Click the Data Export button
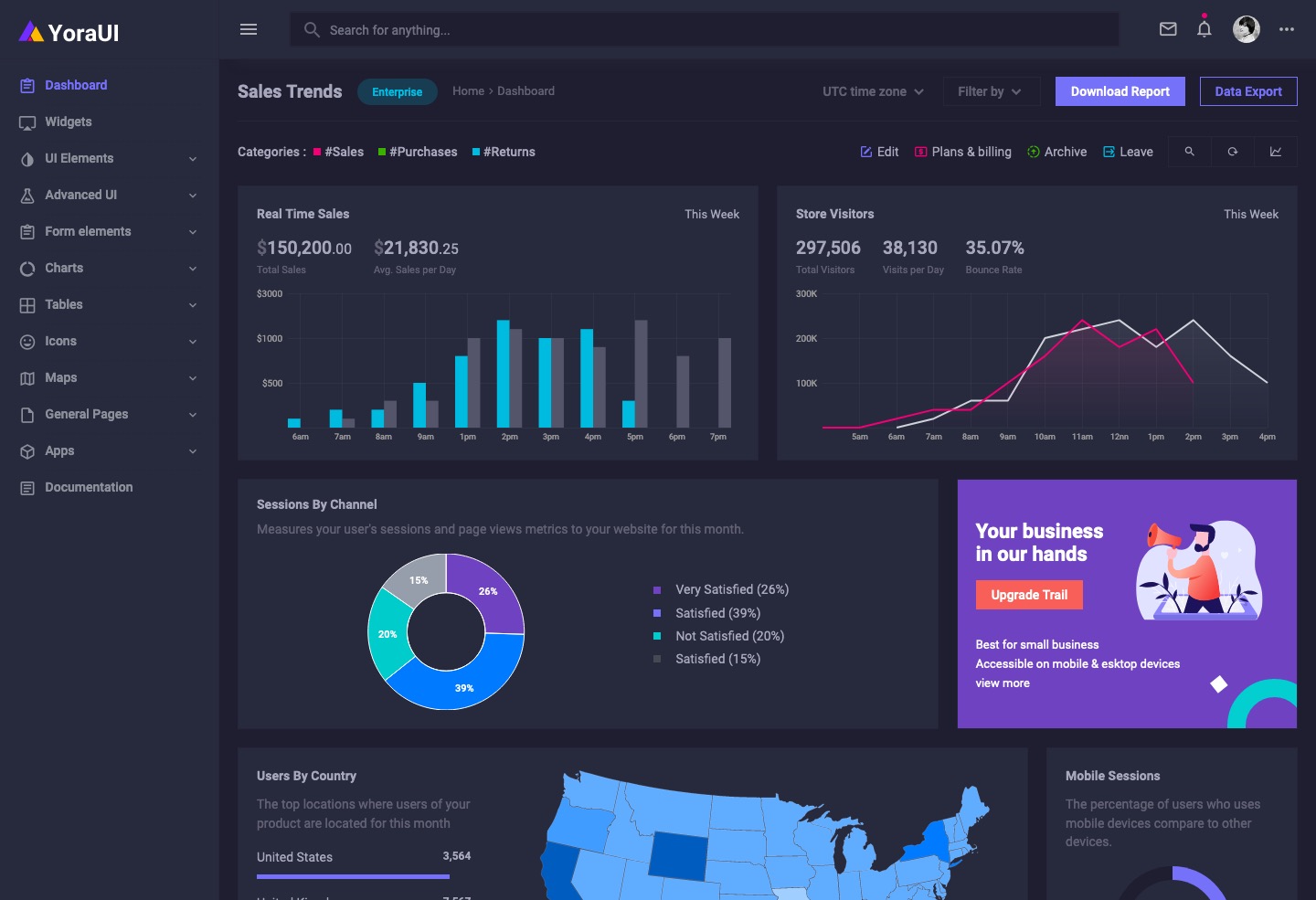The width and height of the screenshot is (1316, 900). [1248, 91]
